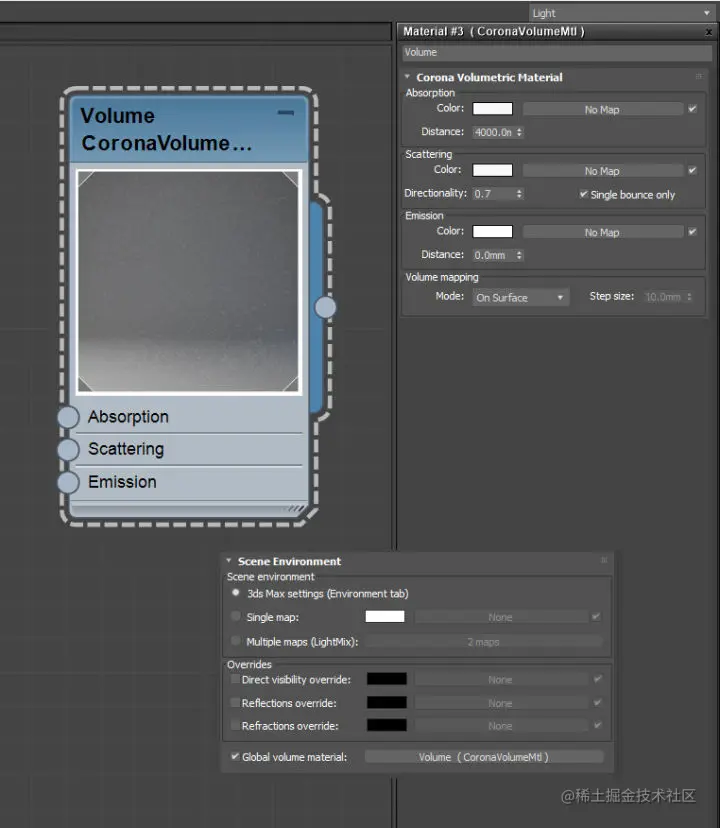Click the Absorption Distance value field

pos(493,132)
